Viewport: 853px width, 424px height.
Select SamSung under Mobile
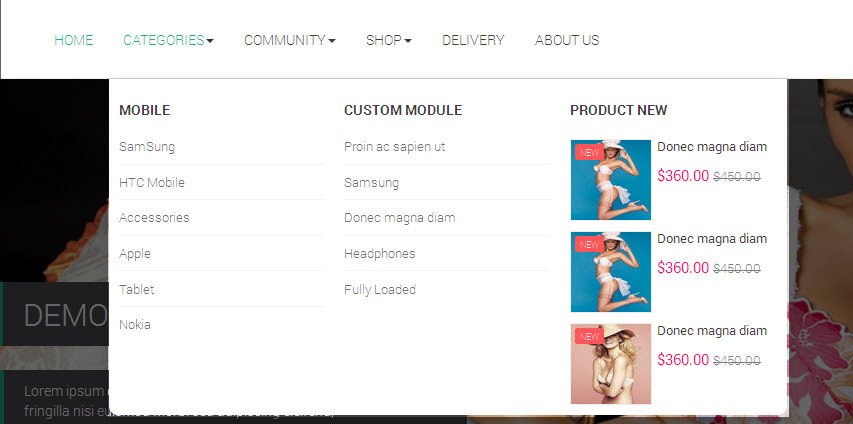(147, 147)
